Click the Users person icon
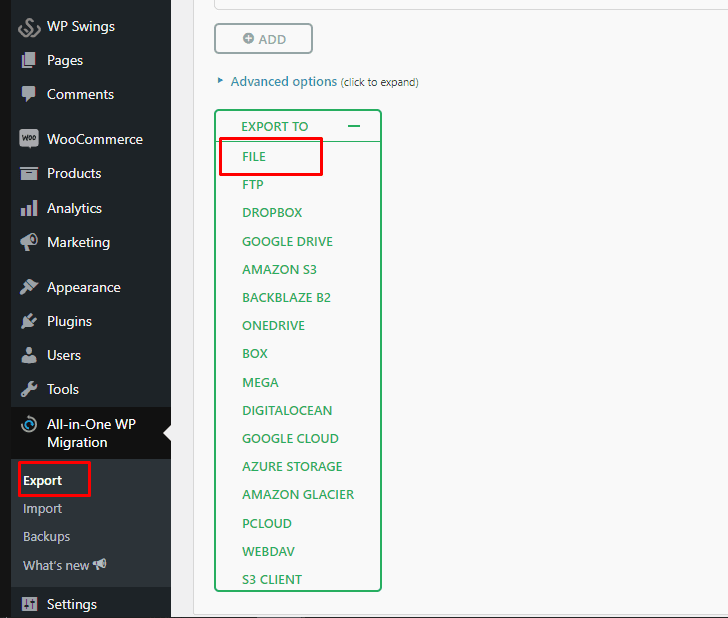 tap(29, 355)
